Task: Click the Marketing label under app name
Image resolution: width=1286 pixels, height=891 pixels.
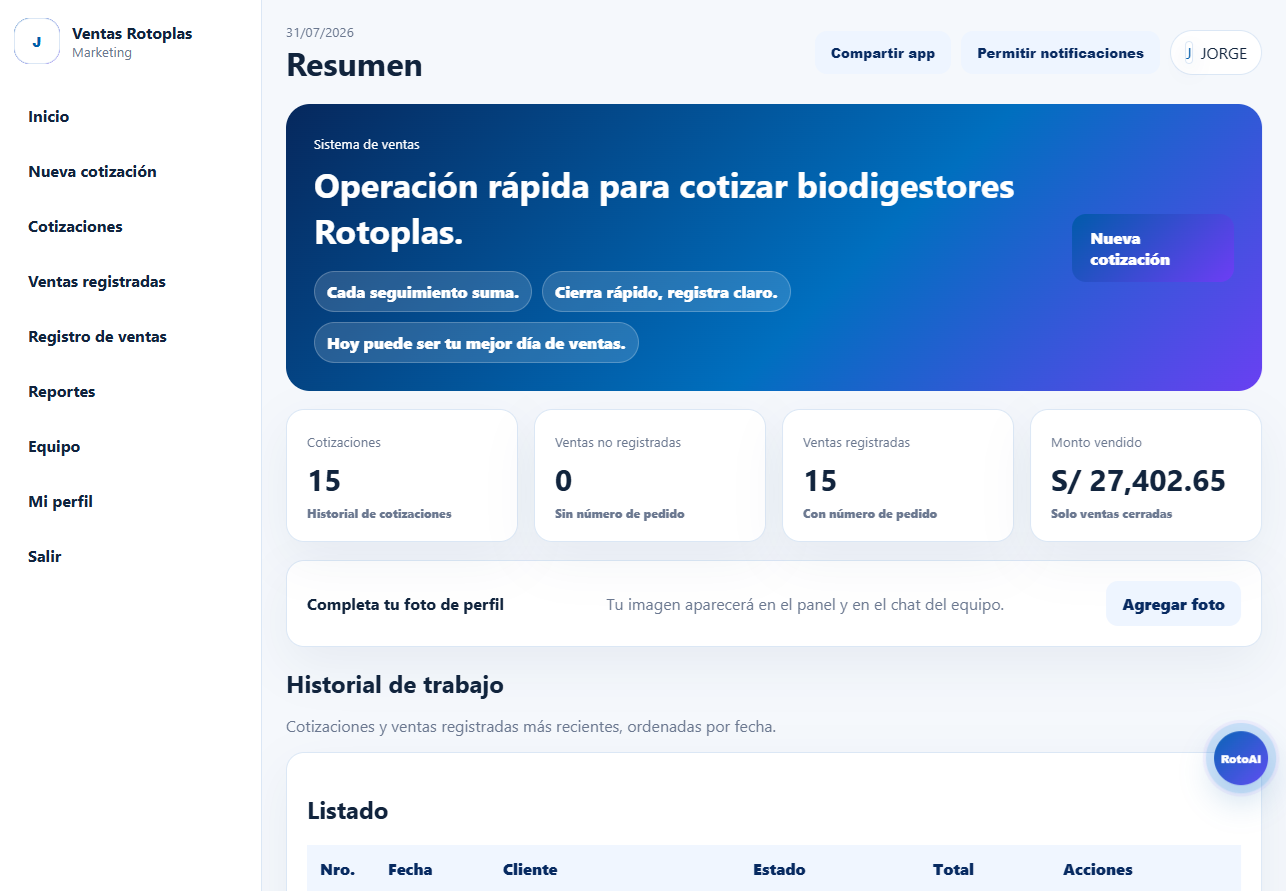Action: coord(102,53)
